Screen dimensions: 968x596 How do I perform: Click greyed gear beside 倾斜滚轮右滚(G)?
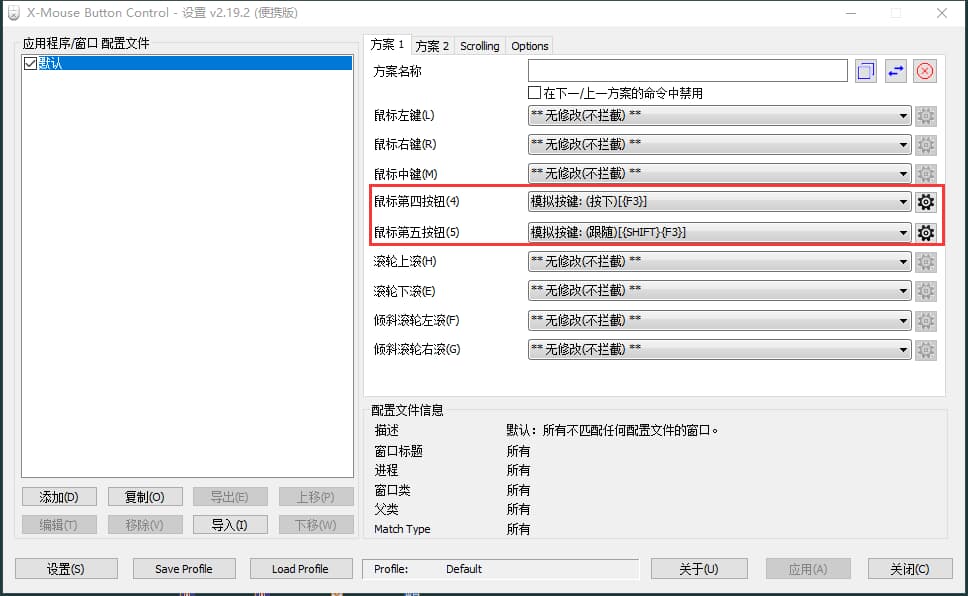tap(925, 350)
